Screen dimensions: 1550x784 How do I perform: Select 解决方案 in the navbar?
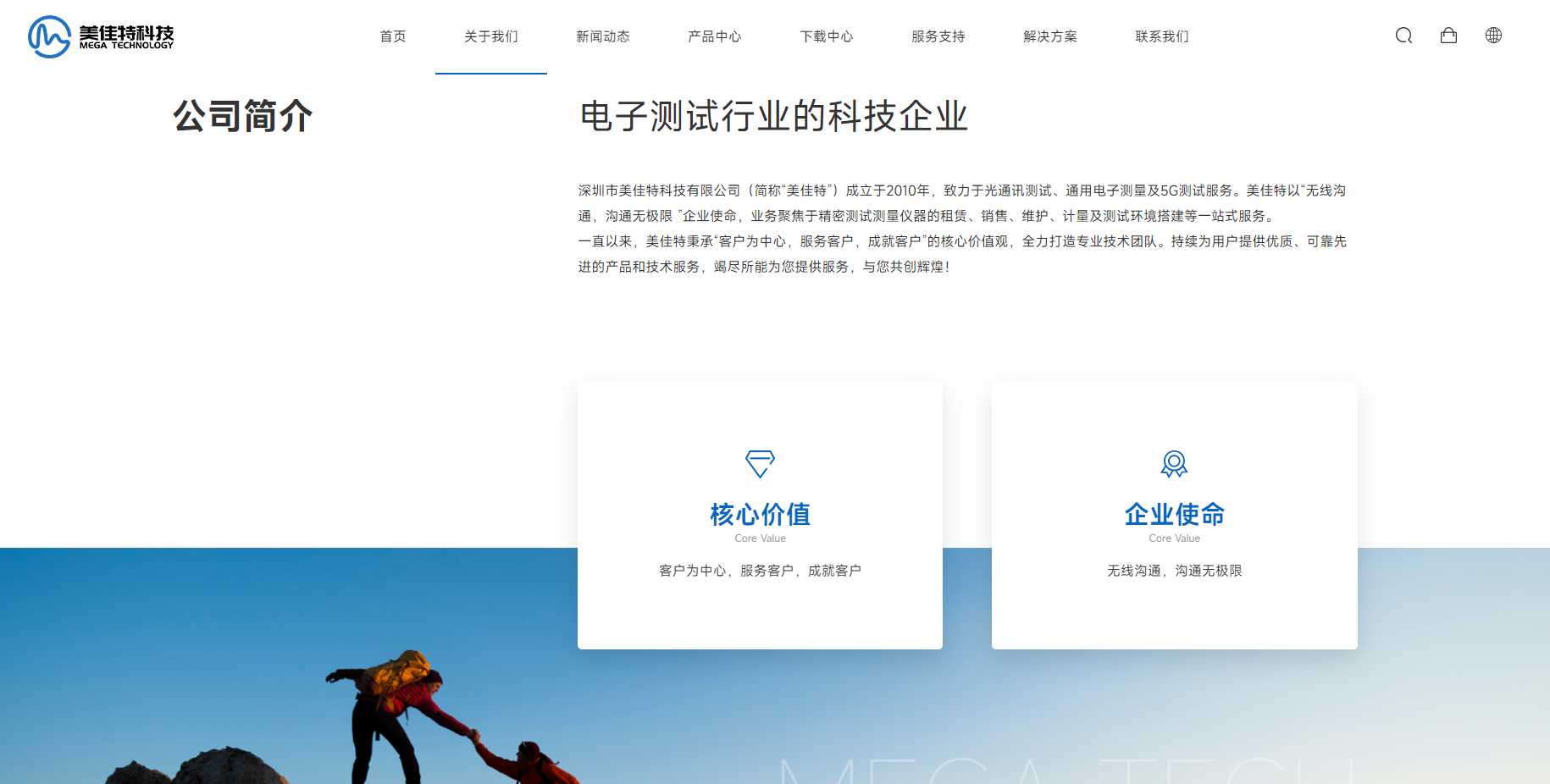click(1049, 36)
